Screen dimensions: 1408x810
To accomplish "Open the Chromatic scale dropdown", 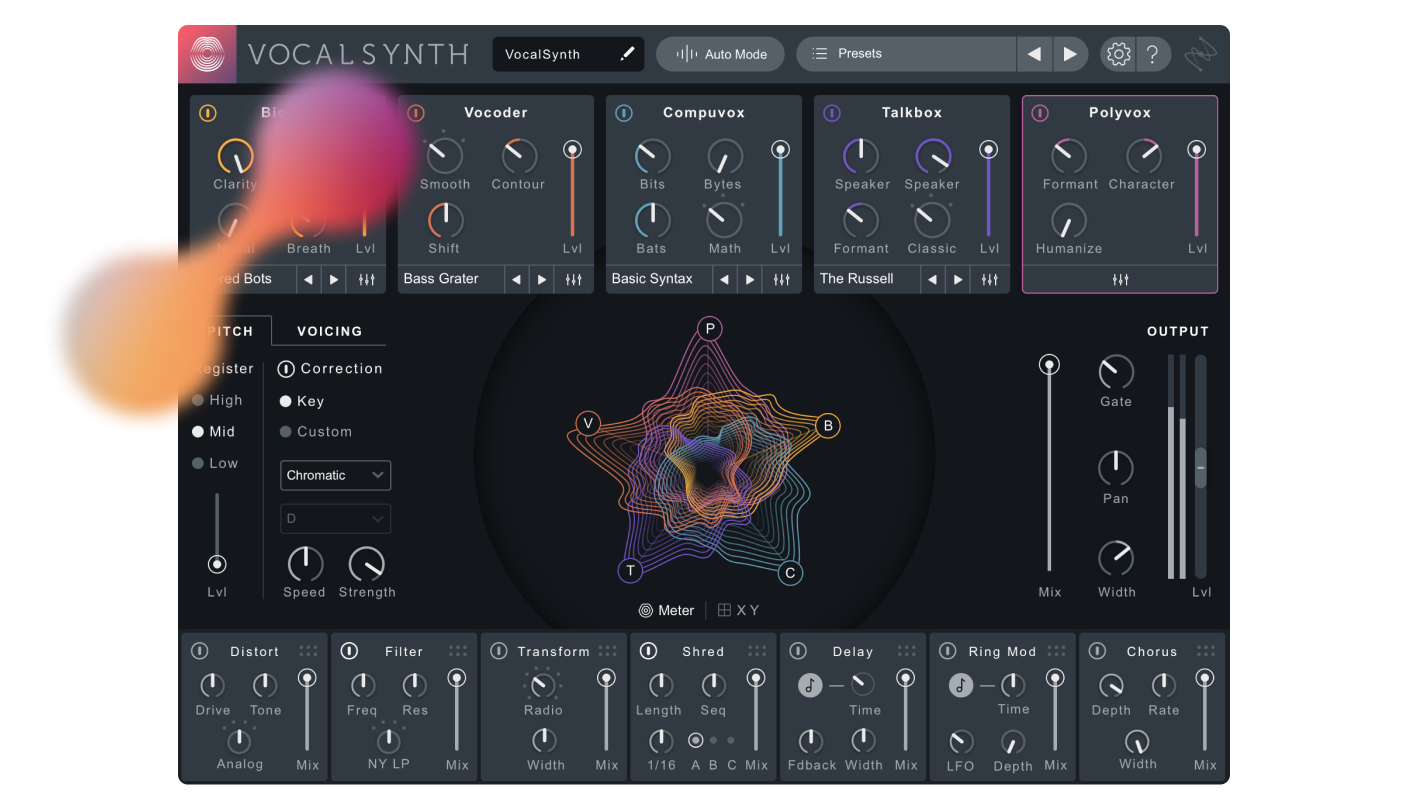I will click(335, 475).
